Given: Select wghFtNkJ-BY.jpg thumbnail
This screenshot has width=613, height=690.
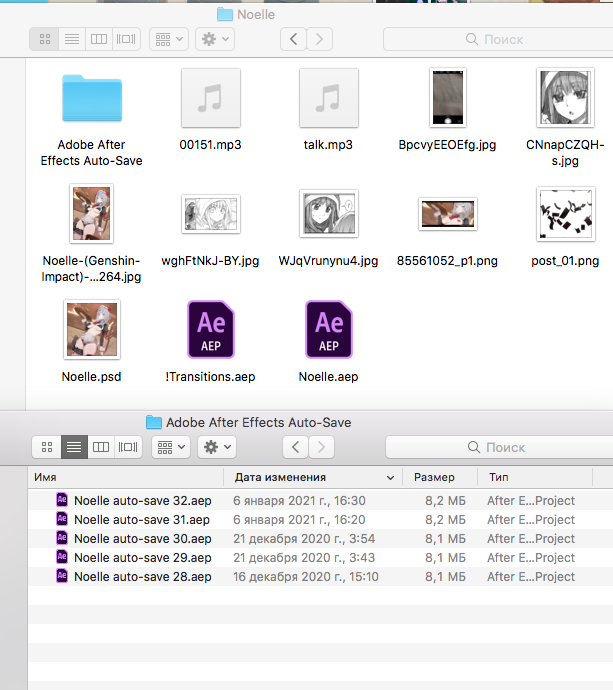Looking at the screenshot, I should point(211,214).
